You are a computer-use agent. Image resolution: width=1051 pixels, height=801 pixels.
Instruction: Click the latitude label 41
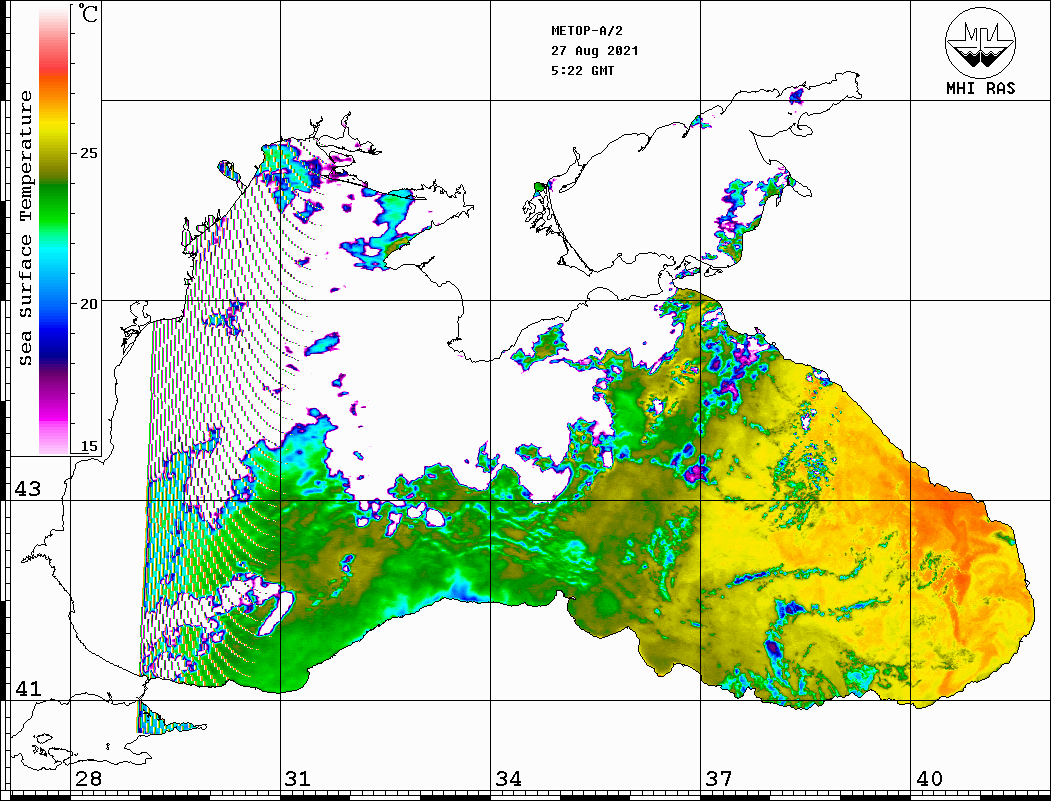coord(27,688)
